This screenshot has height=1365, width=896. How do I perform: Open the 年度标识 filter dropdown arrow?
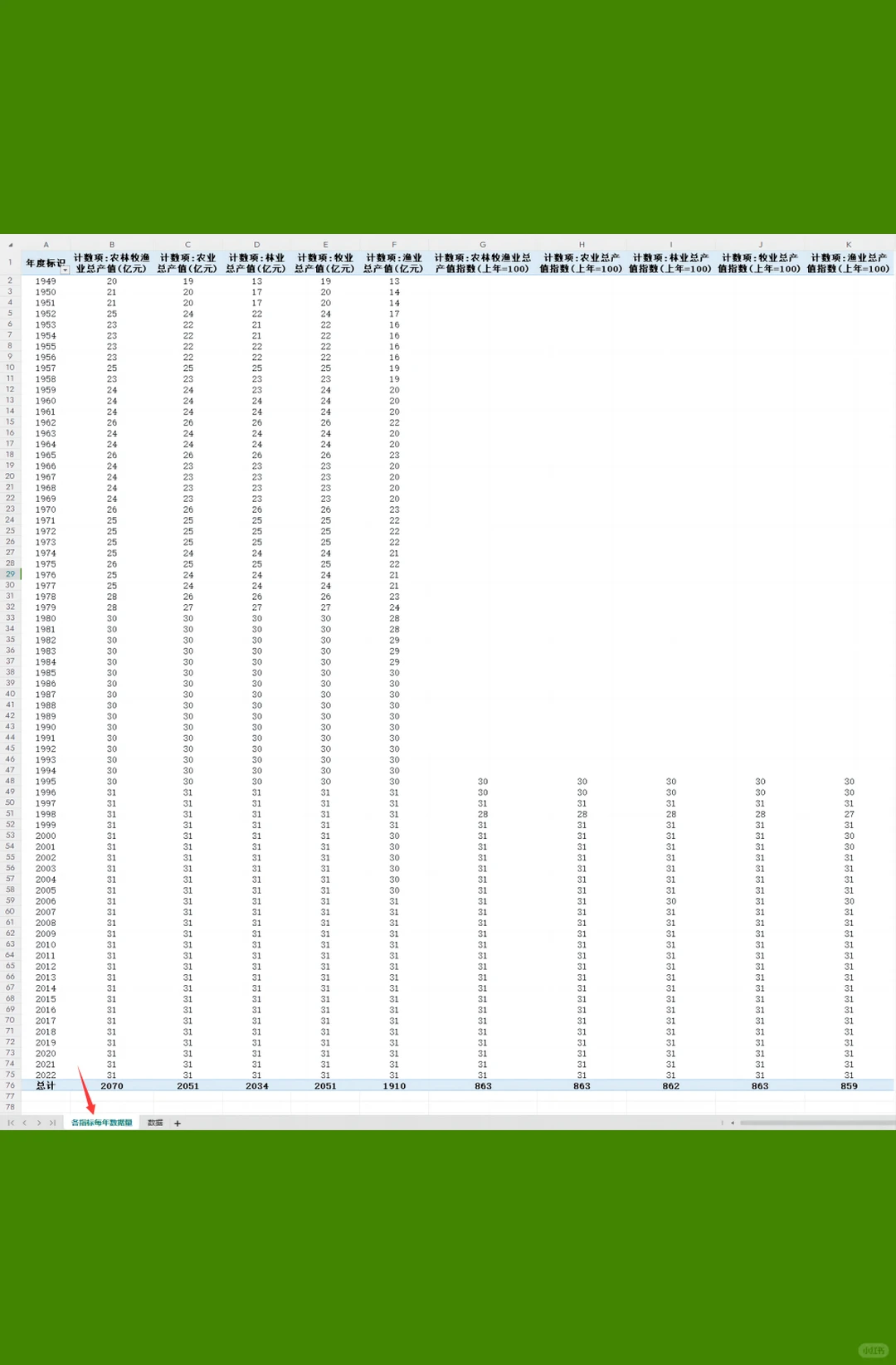[x=65, y=269]
